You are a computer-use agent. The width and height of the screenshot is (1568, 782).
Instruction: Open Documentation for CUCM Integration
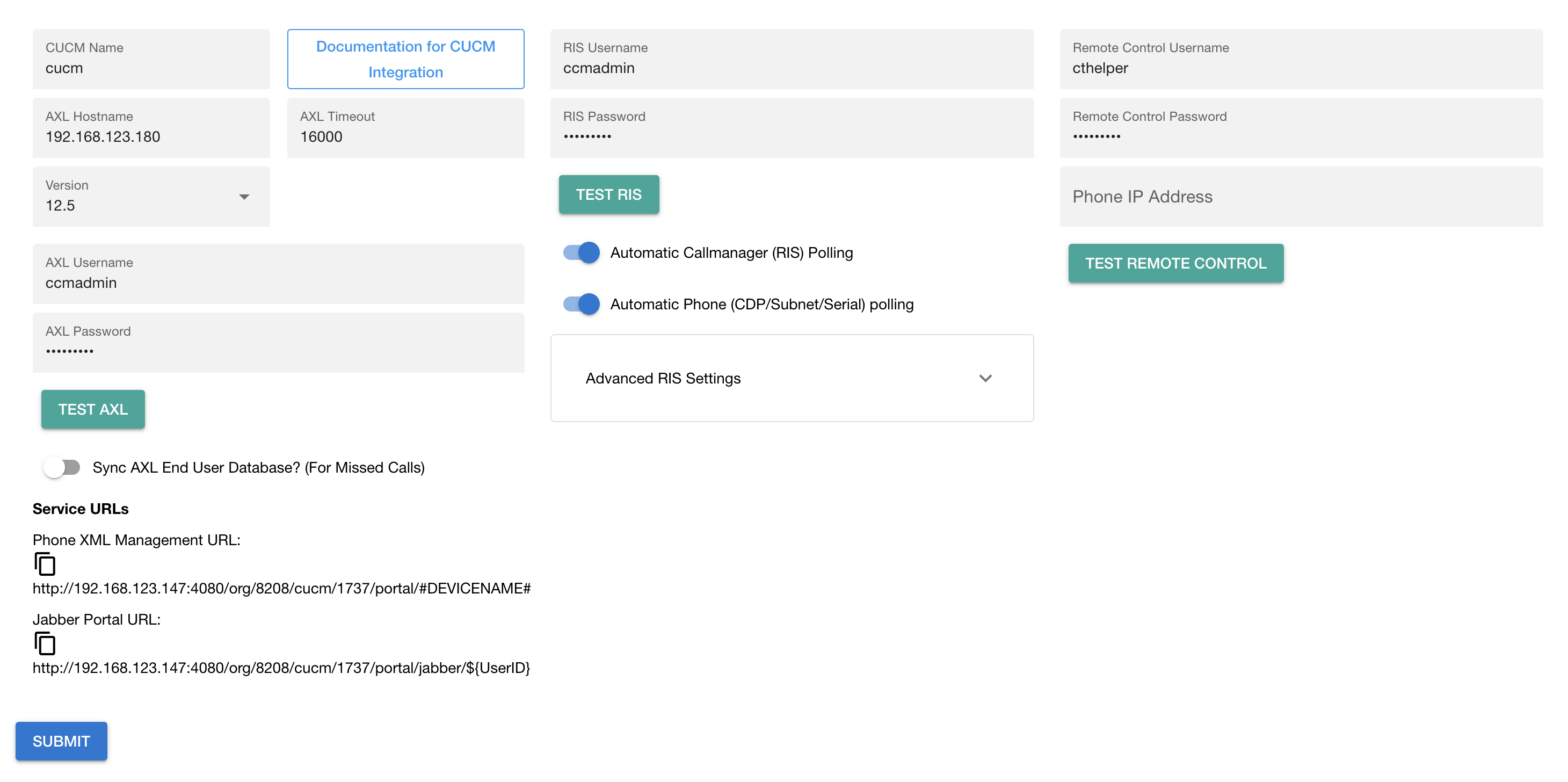point(405,59)
